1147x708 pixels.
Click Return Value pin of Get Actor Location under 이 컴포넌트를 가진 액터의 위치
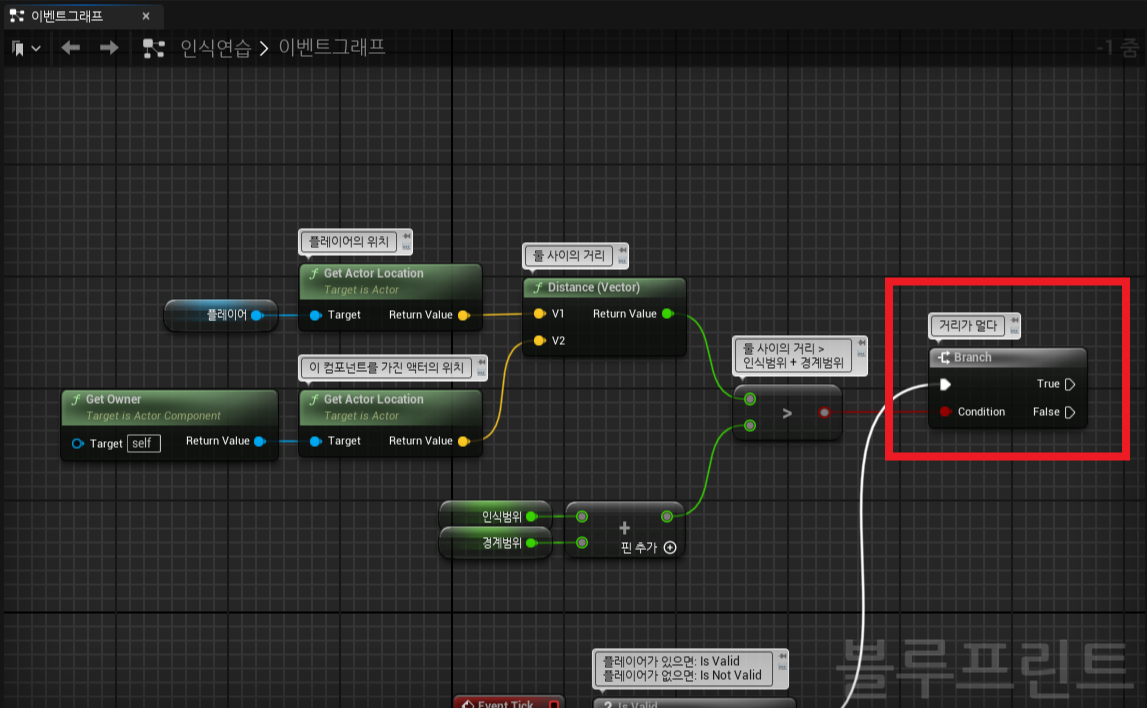pos(463,441)
